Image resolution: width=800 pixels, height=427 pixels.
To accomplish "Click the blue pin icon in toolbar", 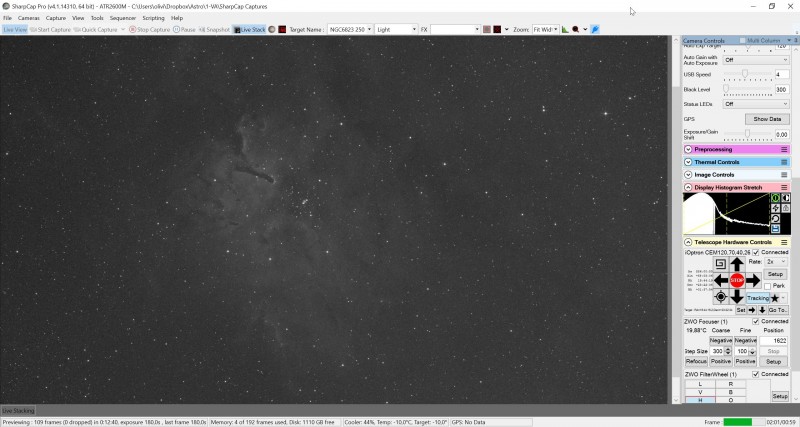I will click(x=595, y=30).
